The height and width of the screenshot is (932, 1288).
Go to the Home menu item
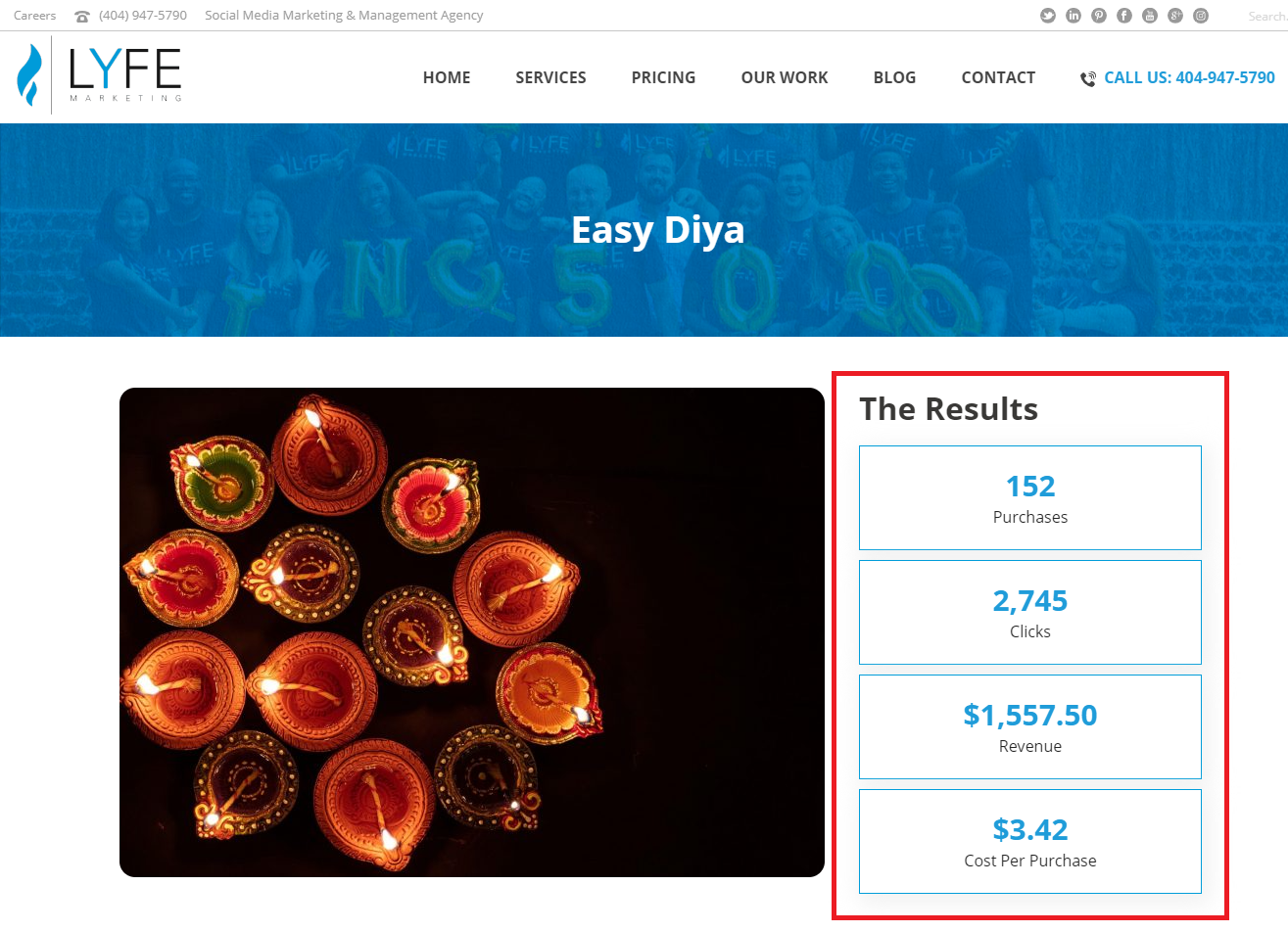[447, 77]
